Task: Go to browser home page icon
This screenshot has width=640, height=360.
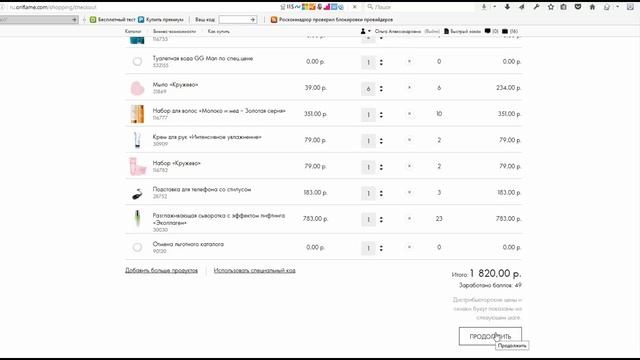Action: 592,7
